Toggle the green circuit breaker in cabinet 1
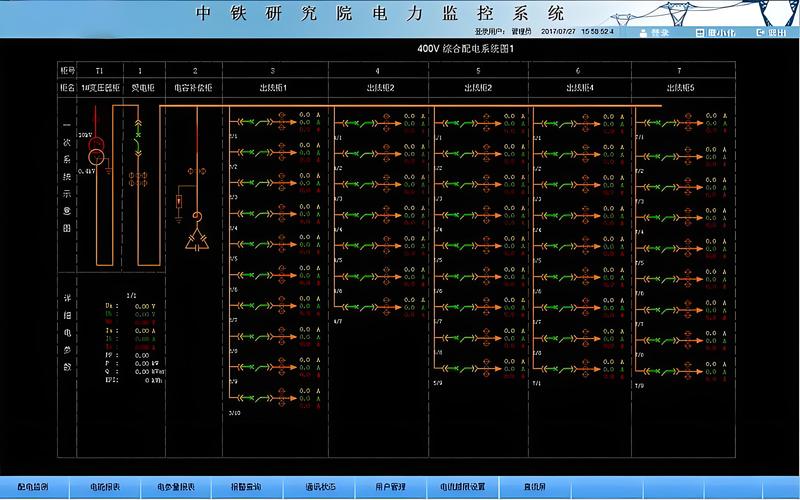 pos(139,133)
